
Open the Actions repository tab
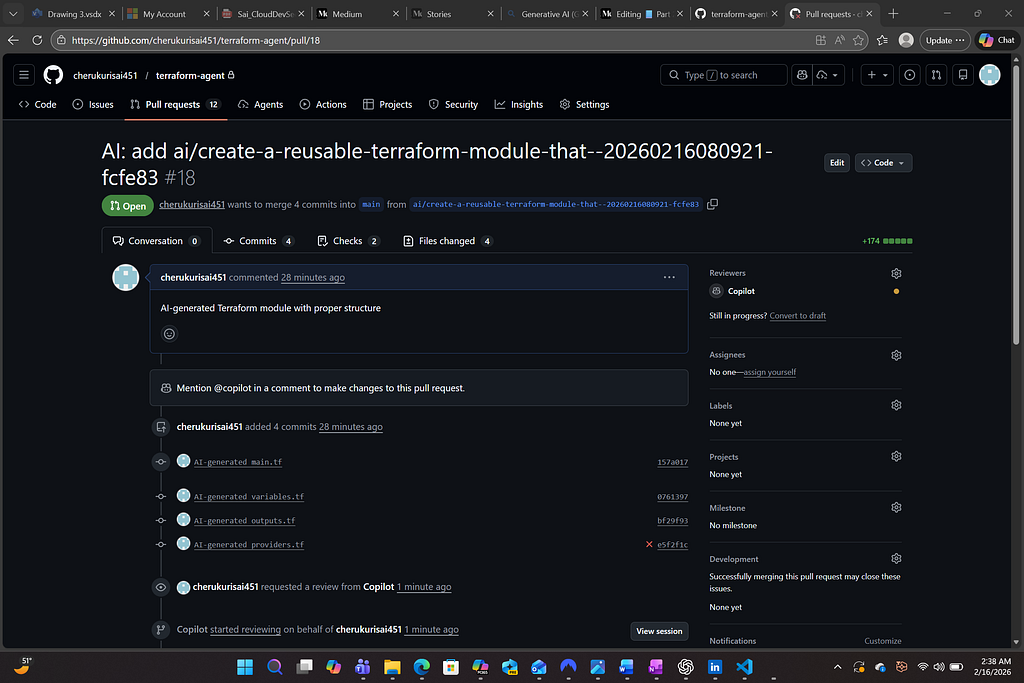point(323,104)
